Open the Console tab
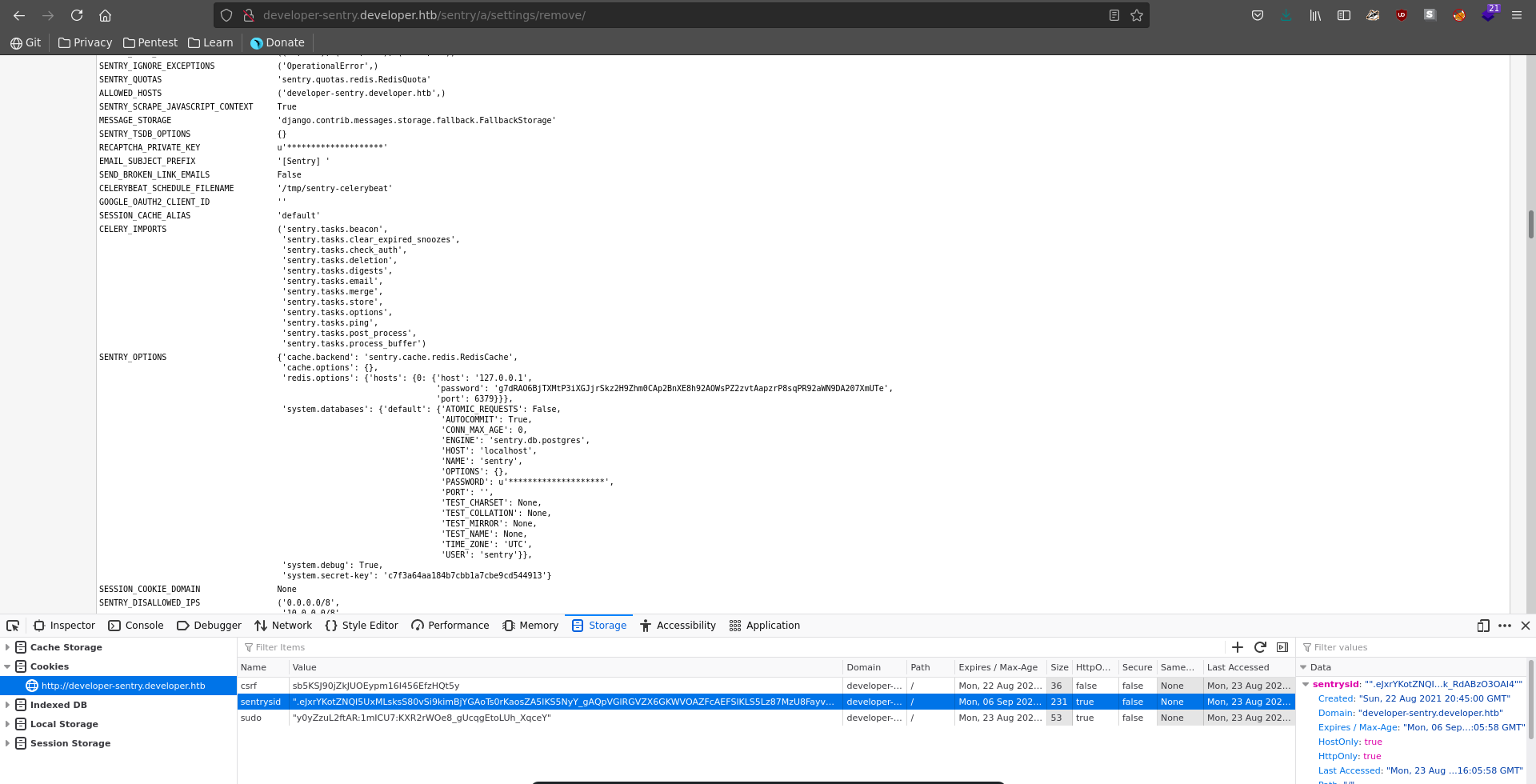The height and width of the screenshot is (784, 1536). pyautogui.click(x=136, y=626)
